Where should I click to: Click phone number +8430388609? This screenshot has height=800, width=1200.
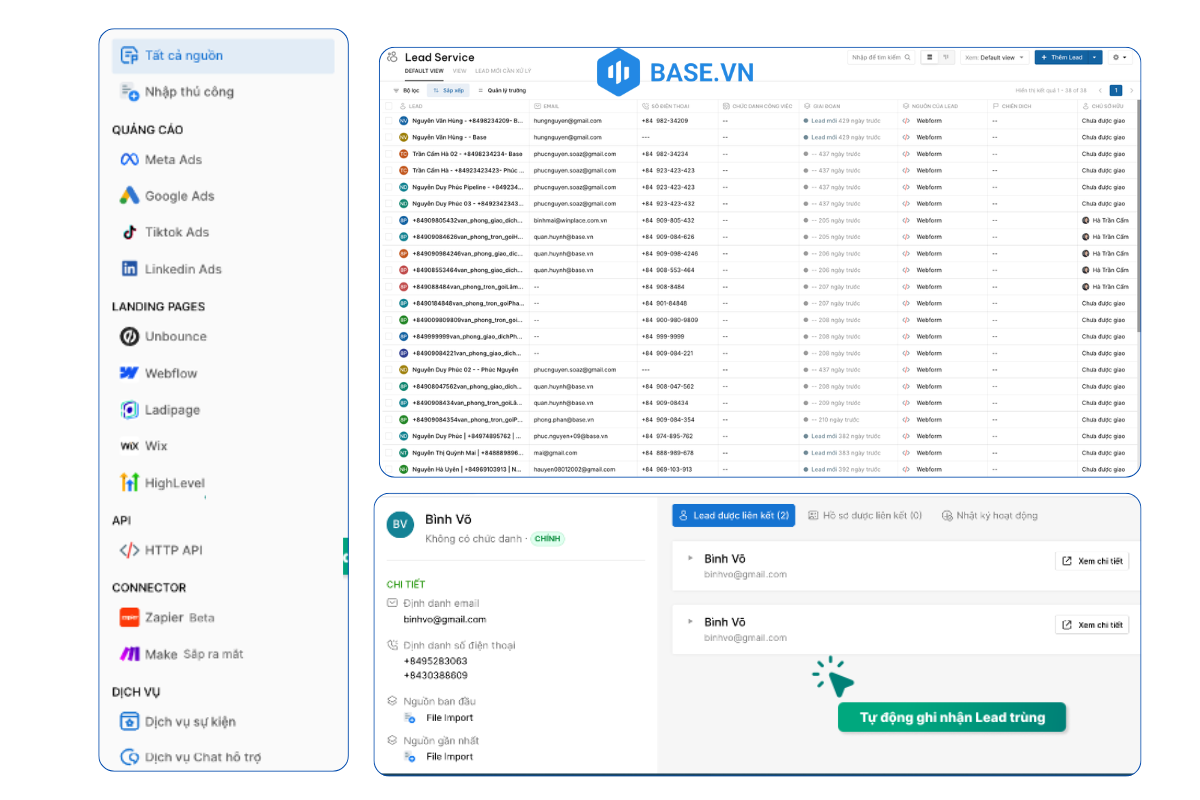(x=436, y=675)
